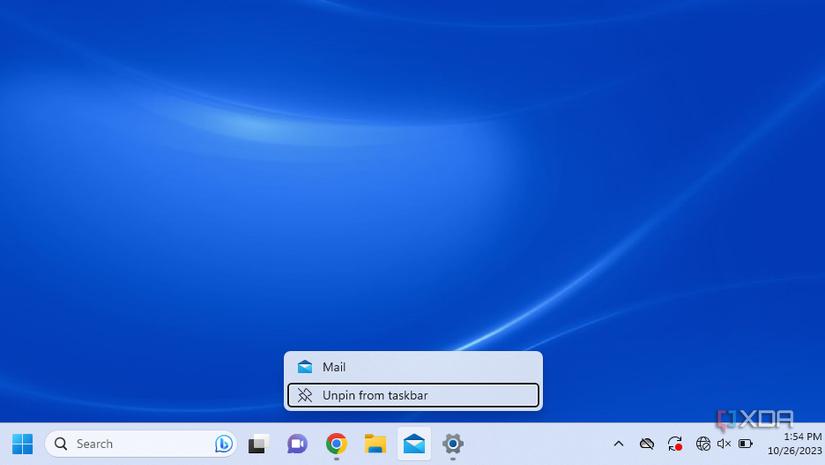Viewport: 825px width, 465px height.
Task: Click the battery status tray icon
Action: (746, 444)
